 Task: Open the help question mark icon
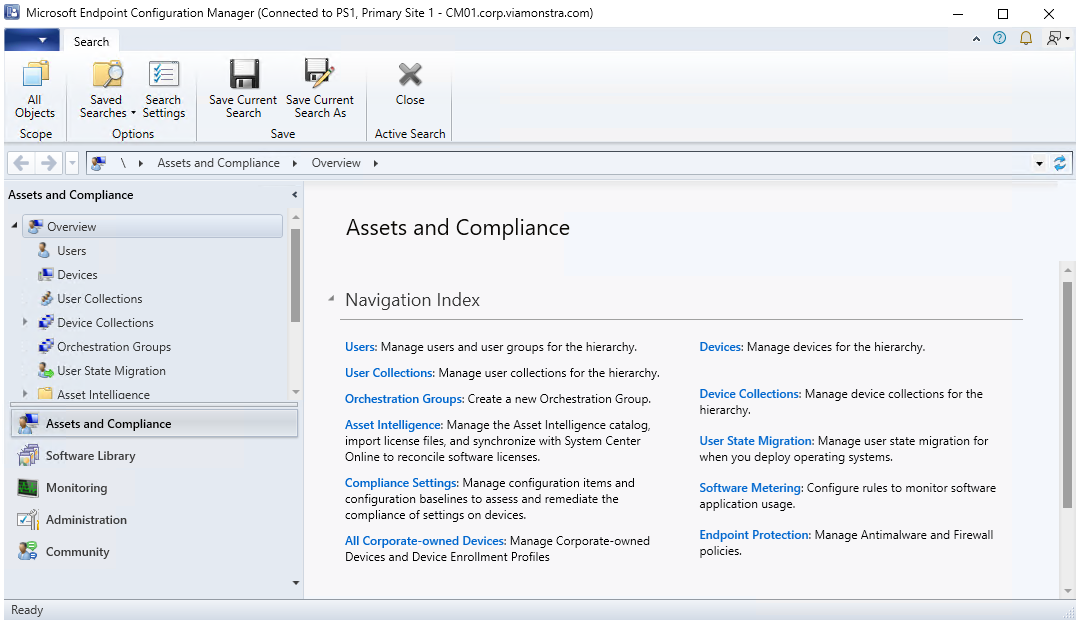(999, 39)
